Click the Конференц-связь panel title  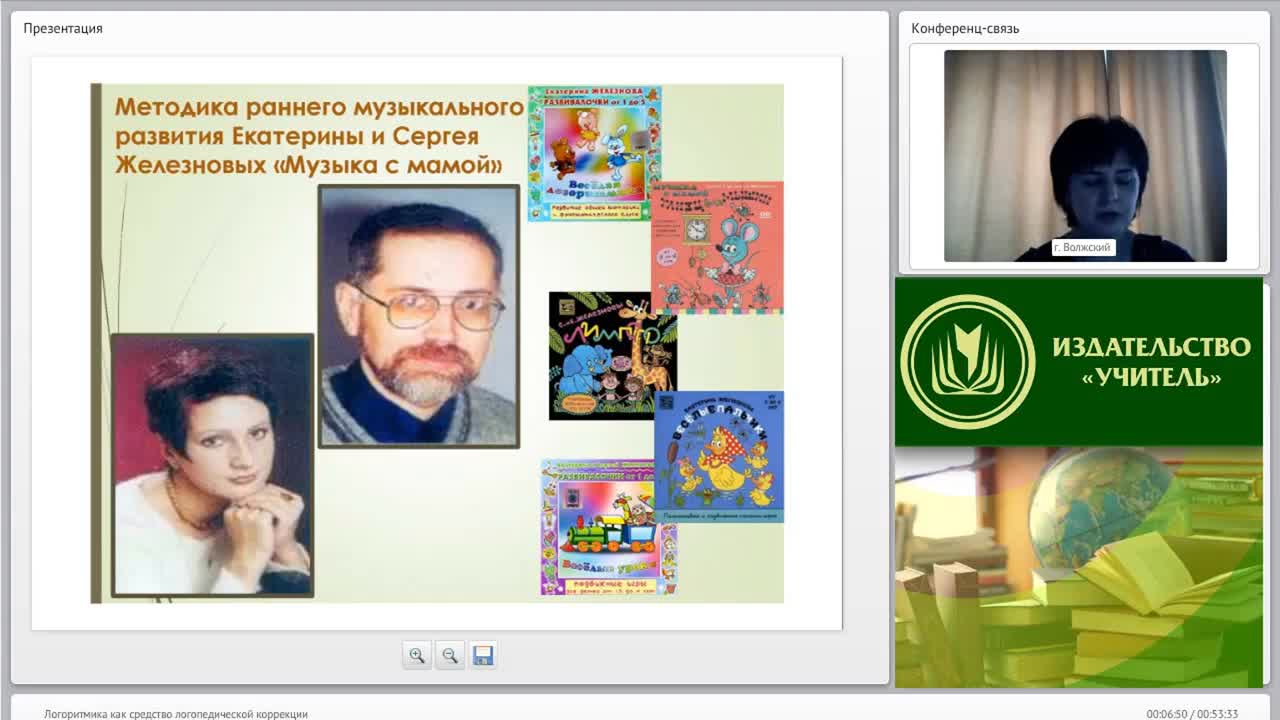click(965, 28)
